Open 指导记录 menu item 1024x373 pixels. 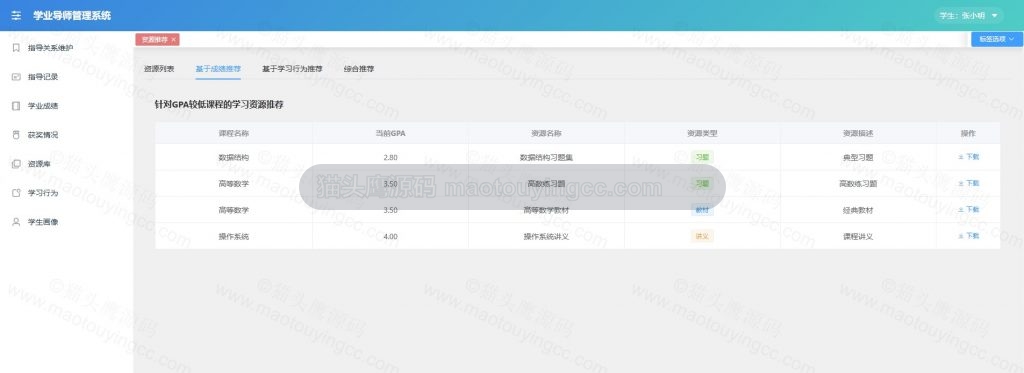click(67, 76)
